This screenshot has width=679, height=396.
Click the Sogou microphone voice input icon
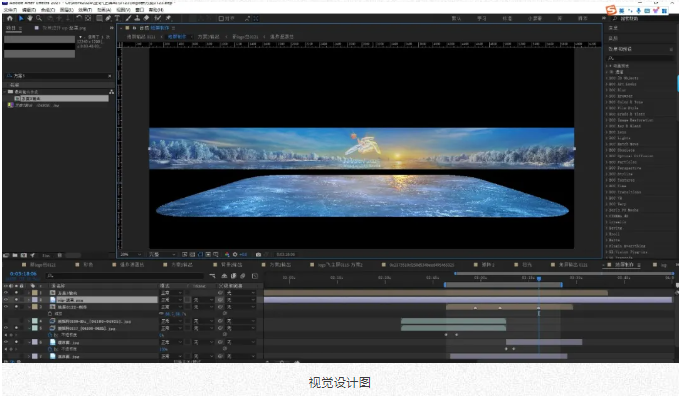click(638, 10)
